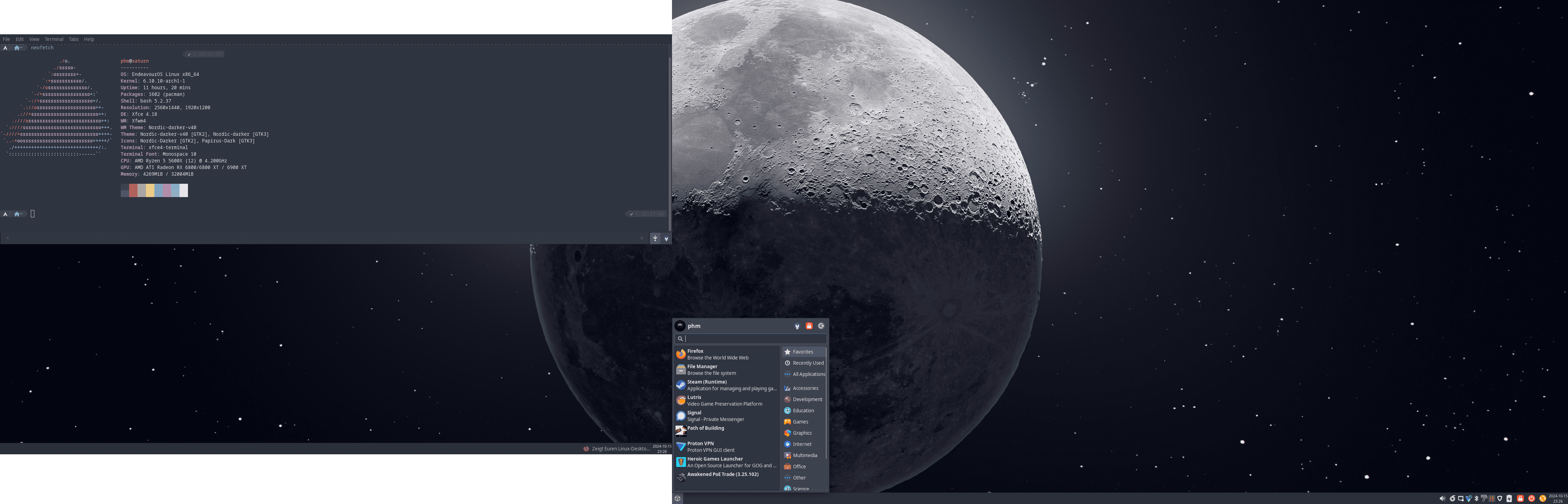The width and height of the screenshot is (1568, 504).
Task: Open the Accessories category
Action: coord(804,388)
